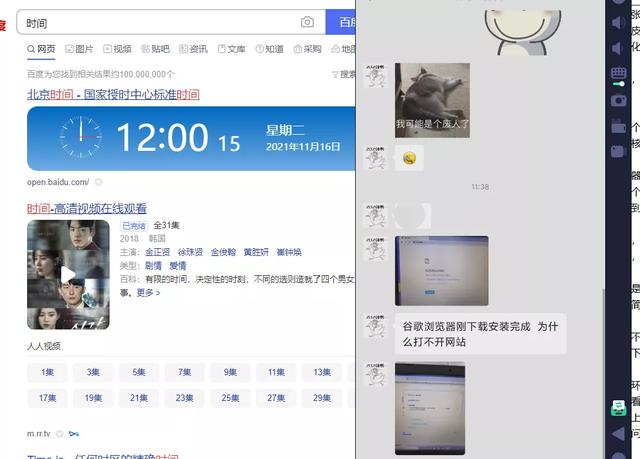This screenshot has height=459, width=640.
Task: Select episode 27集
Action: pos(276,398)
